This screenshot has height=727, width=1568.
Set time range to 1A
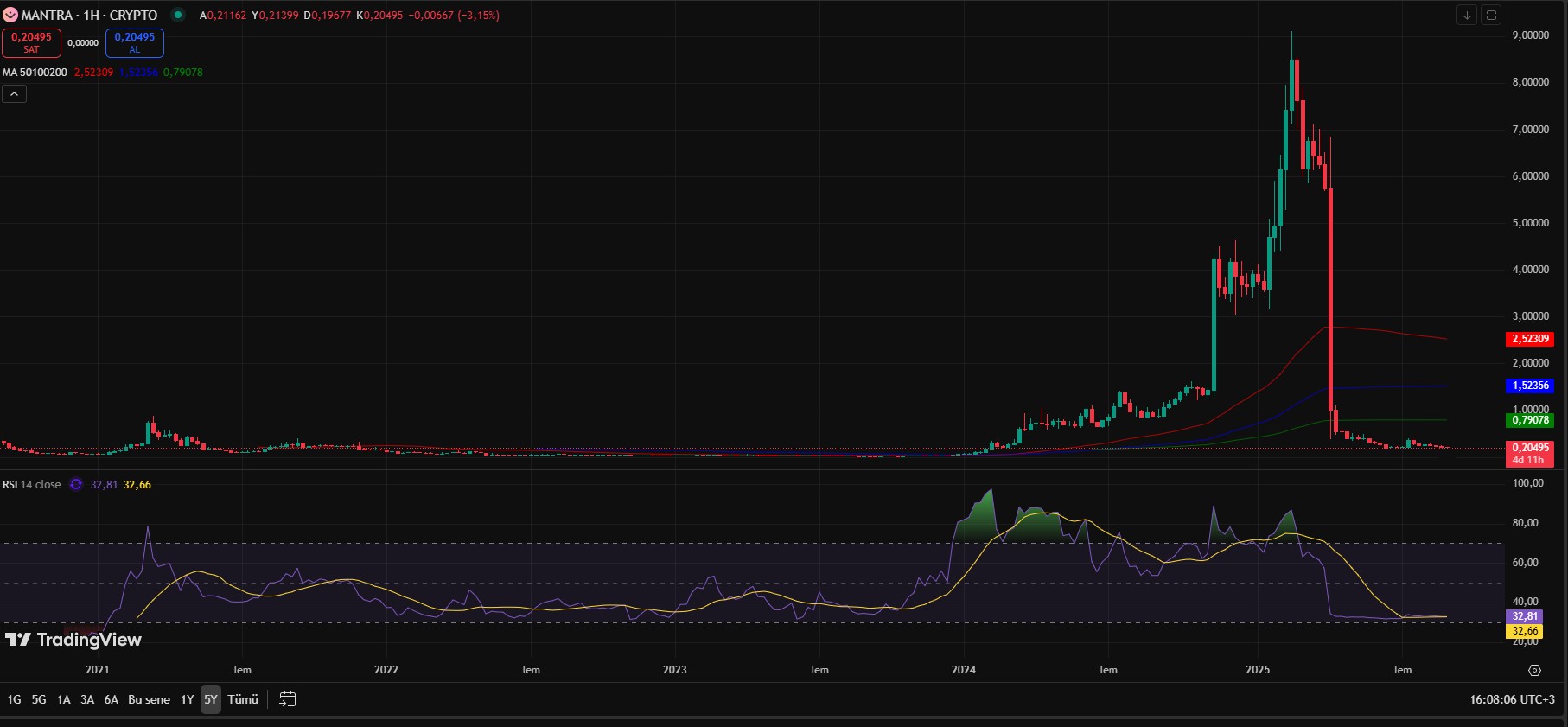[64, 699]
